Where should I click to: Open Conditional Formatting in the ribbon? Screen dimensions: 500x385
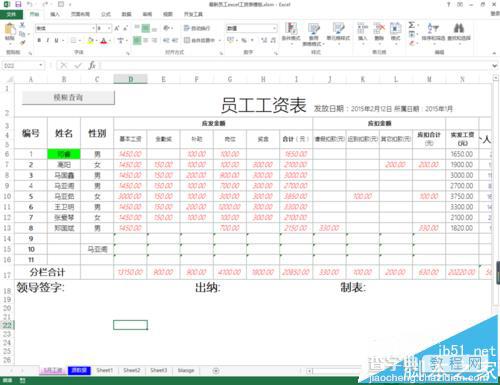291,32
